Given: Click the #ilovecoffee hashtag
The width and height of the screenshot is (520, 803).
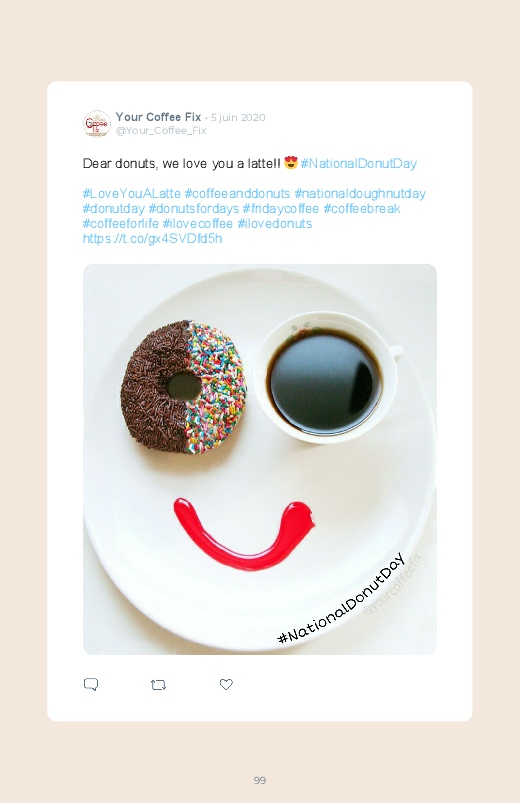Looking at the screenshot, I should coord(198,224).
